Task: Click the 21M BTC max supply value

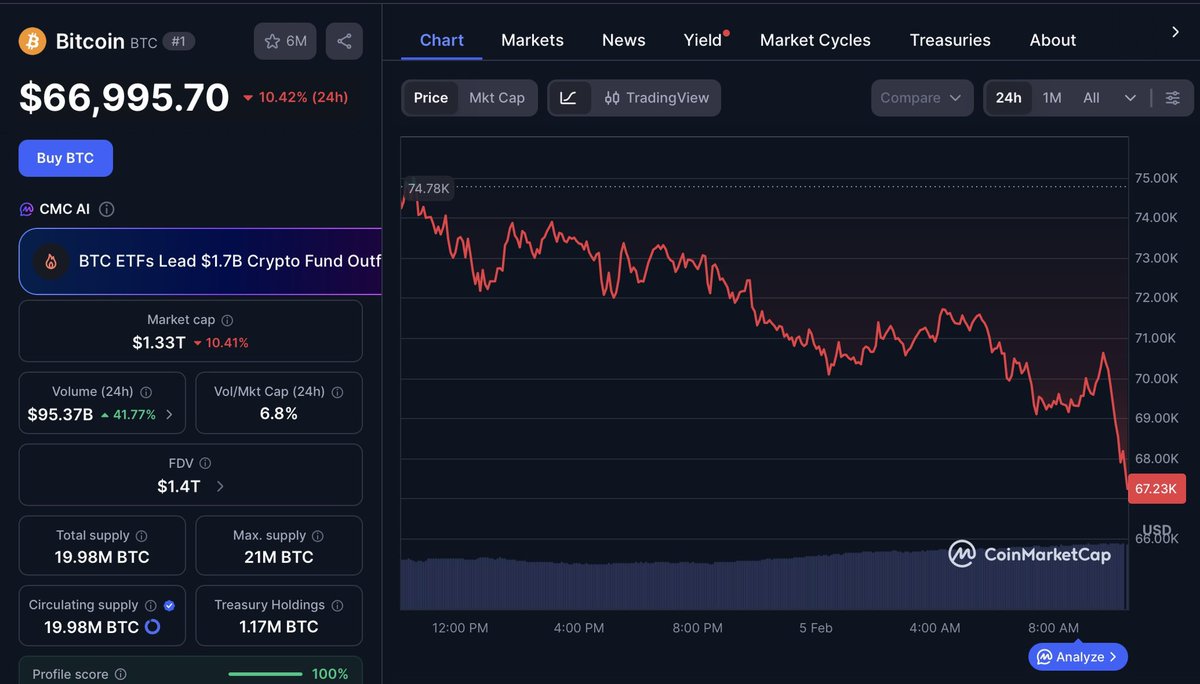Action: click(x=279, y=557)
